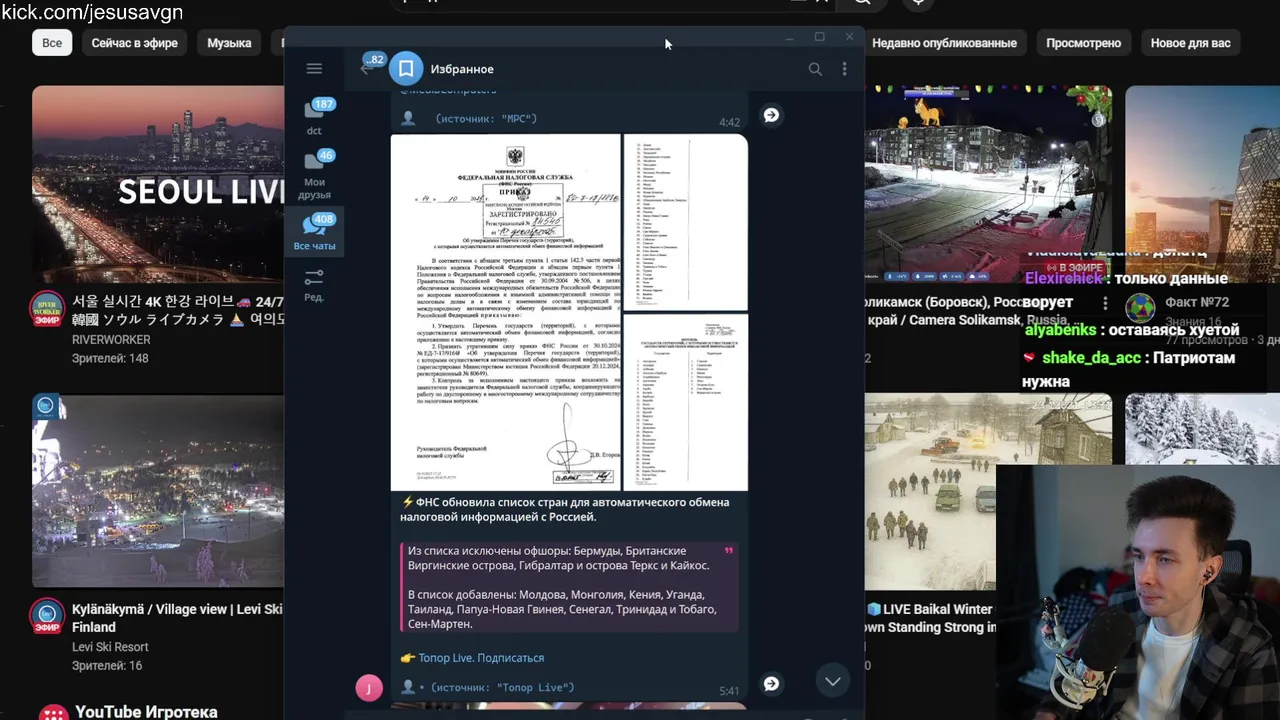Forward the ФНС post sent at 5:41
The height and width of the screenshot is (720, 1280).
(771, 684)
